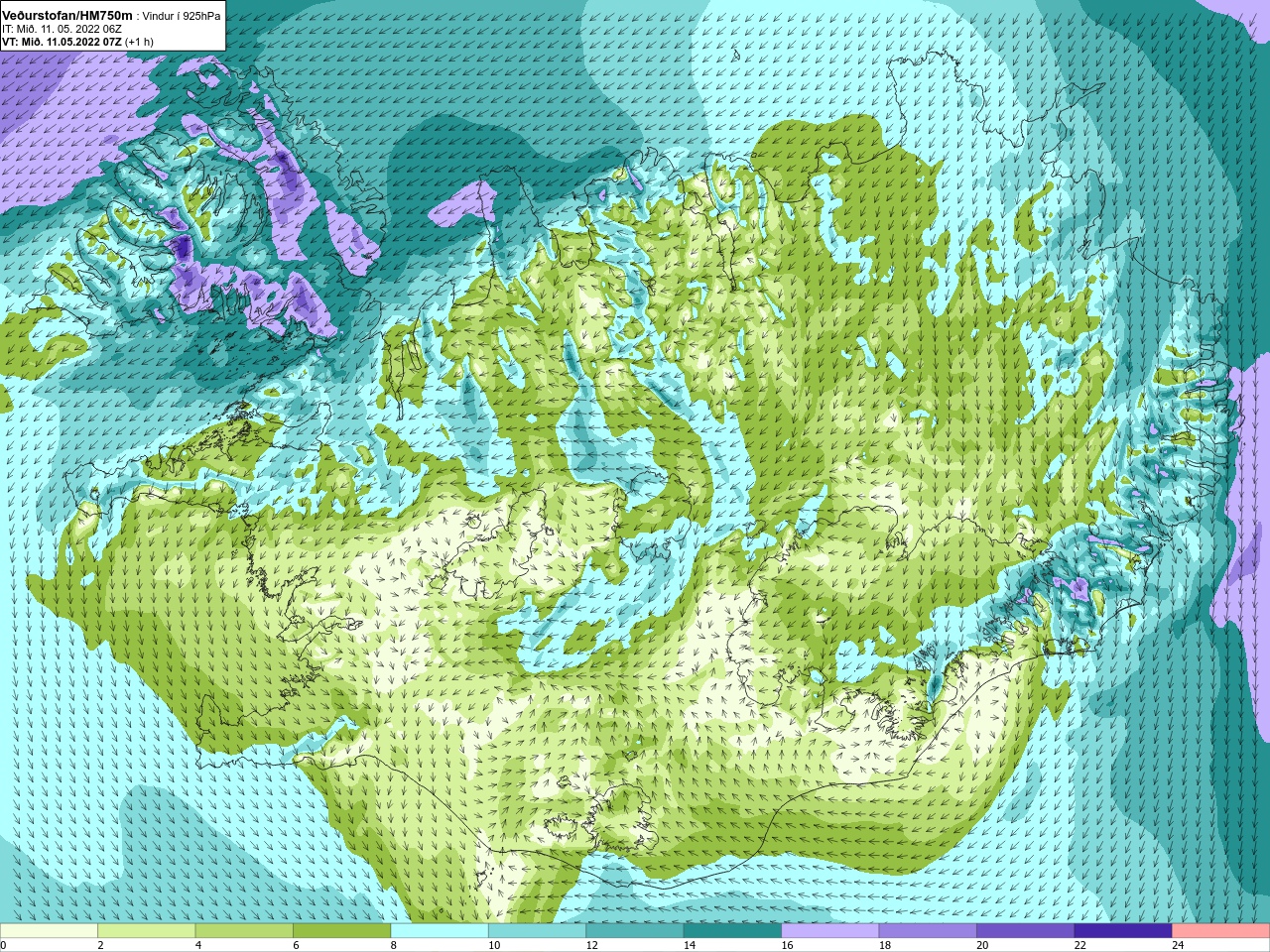
Task: Click the pink legend swatch above 24
Action: pyautogui.click(x=1221, y=931)
